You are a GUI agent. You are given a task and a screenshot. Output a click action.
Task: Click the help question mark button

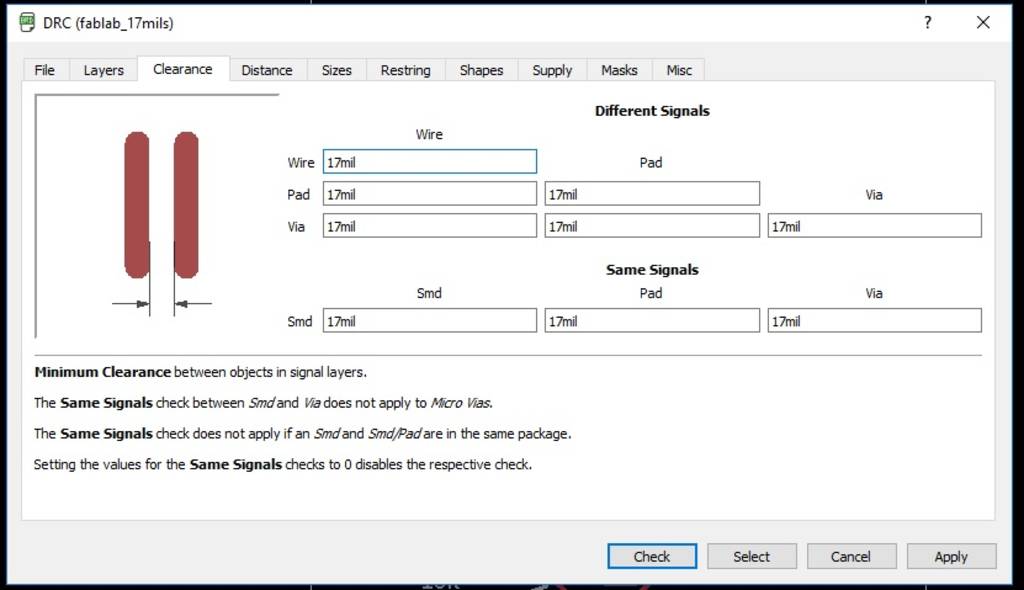click(x=928, y=22)
